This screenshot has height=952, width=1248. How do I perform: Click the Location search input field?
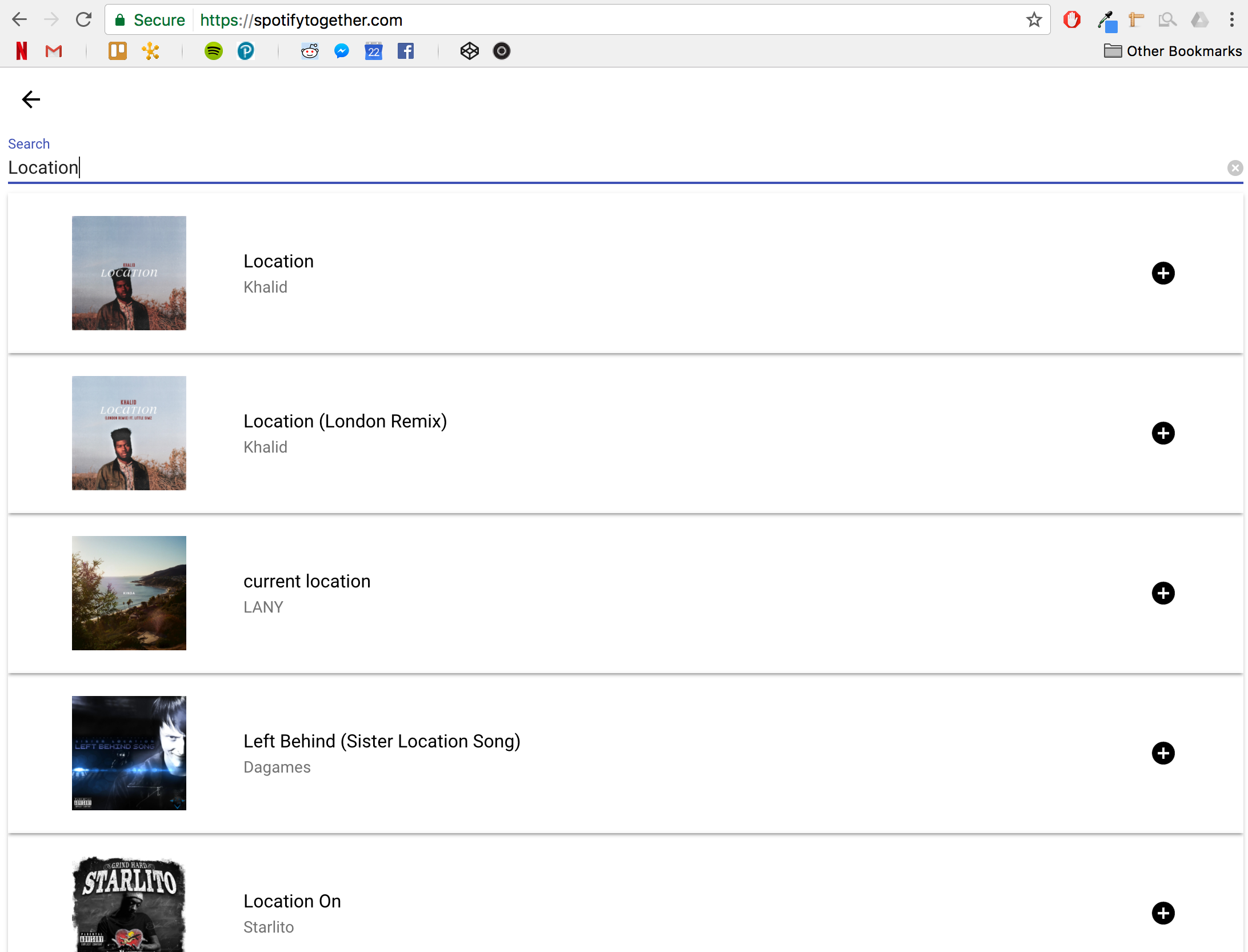click(571, 168)
